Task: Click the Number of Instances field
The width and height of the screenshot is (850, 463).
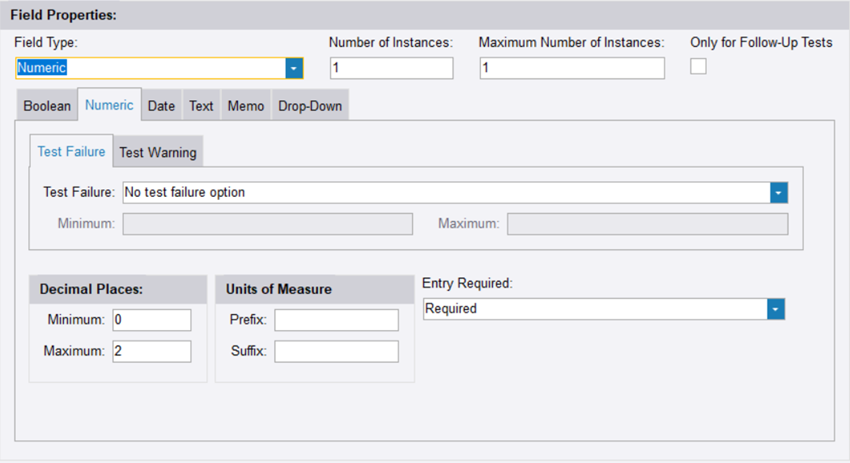Action: tap(391, 68)
